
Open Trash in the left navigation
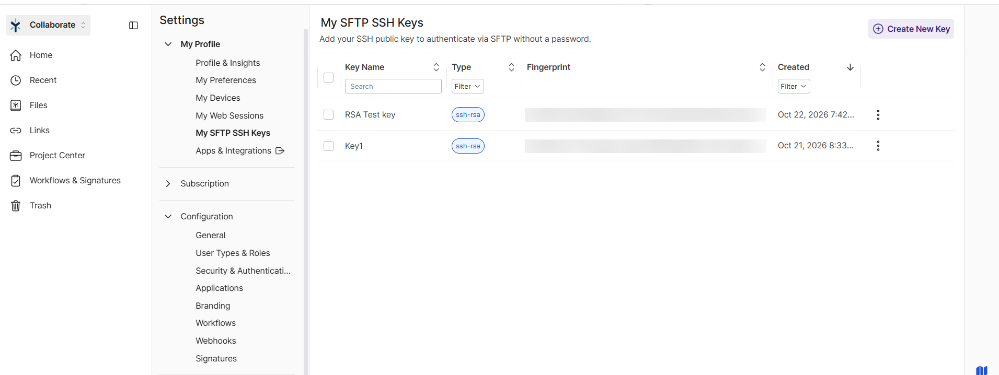tap(40, 206)
